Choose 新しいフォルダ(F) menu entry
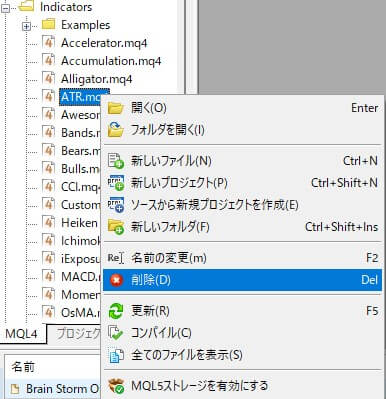The height and width of the screenshot is (399, 386). (x=242, y=227)
